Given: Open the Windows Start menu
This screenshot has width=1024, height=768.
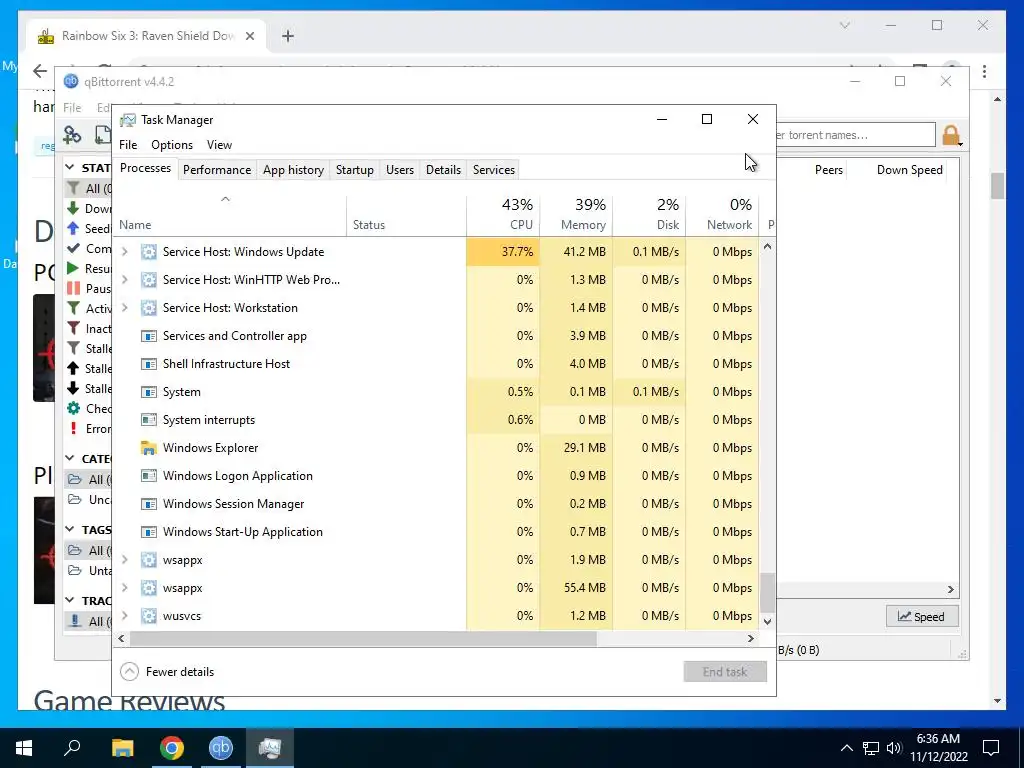Looking at the screenshot, I should tap(24, 748).
